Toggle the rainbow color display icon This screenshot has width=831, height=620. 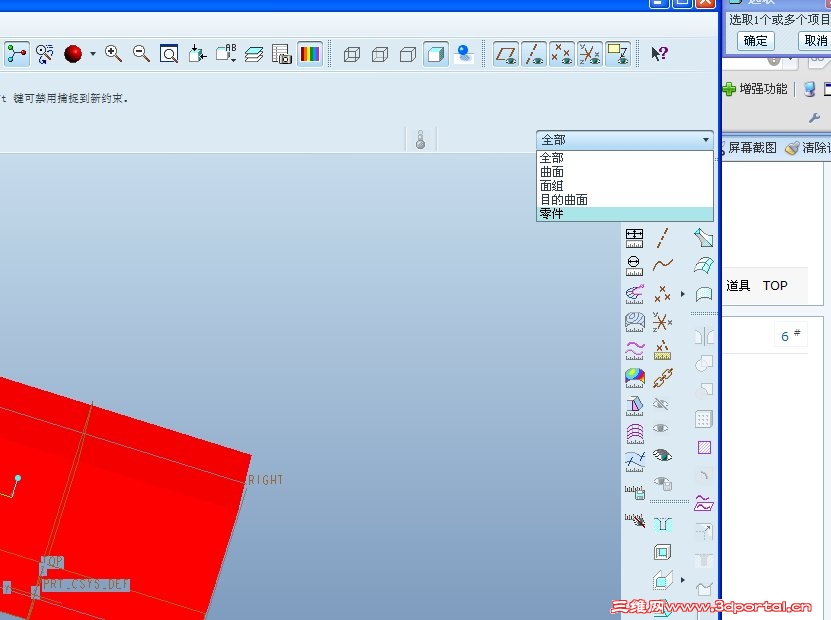310,54
